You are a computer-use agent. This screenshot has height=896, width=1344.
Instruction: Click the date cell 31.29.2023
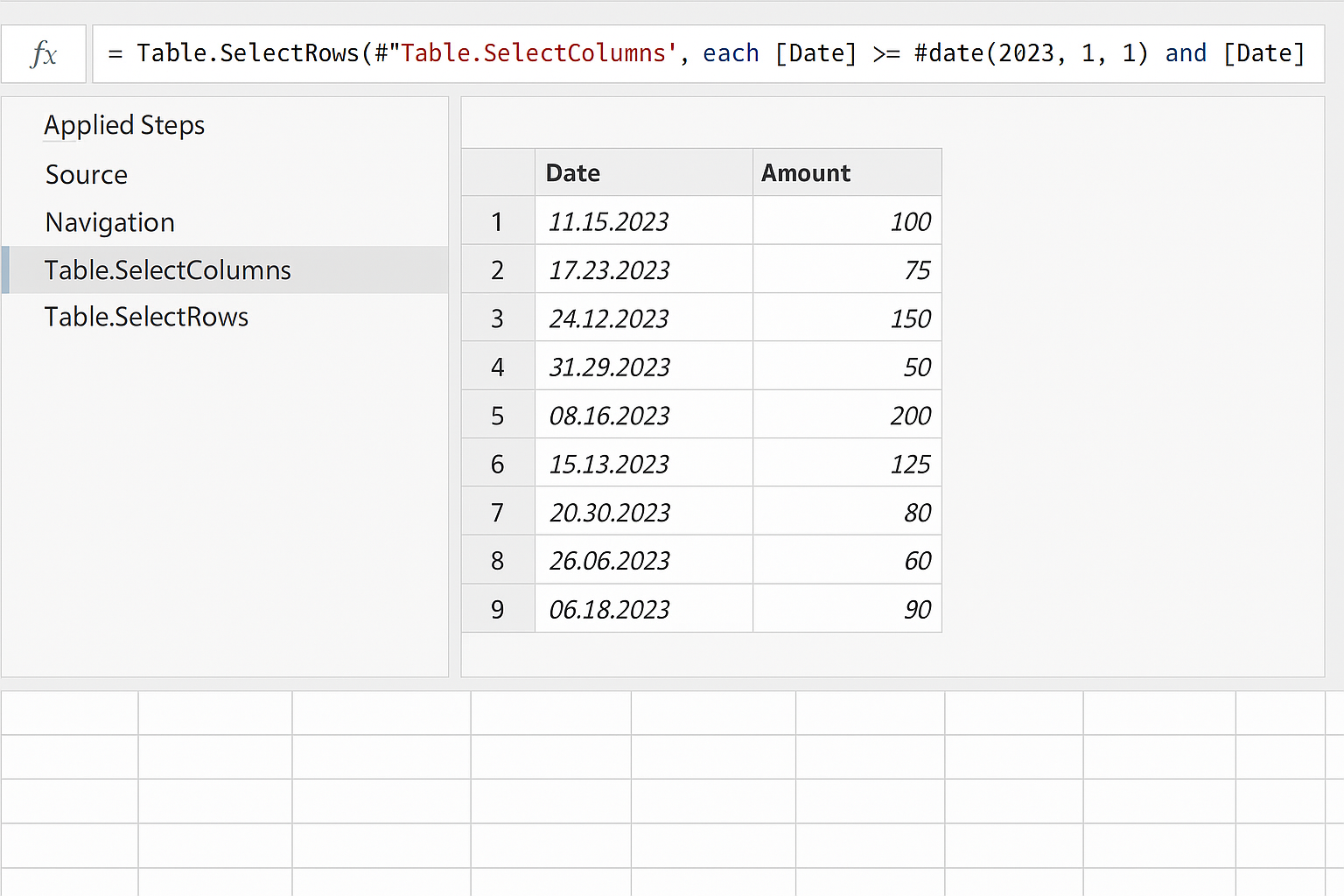tap(643, 366)
